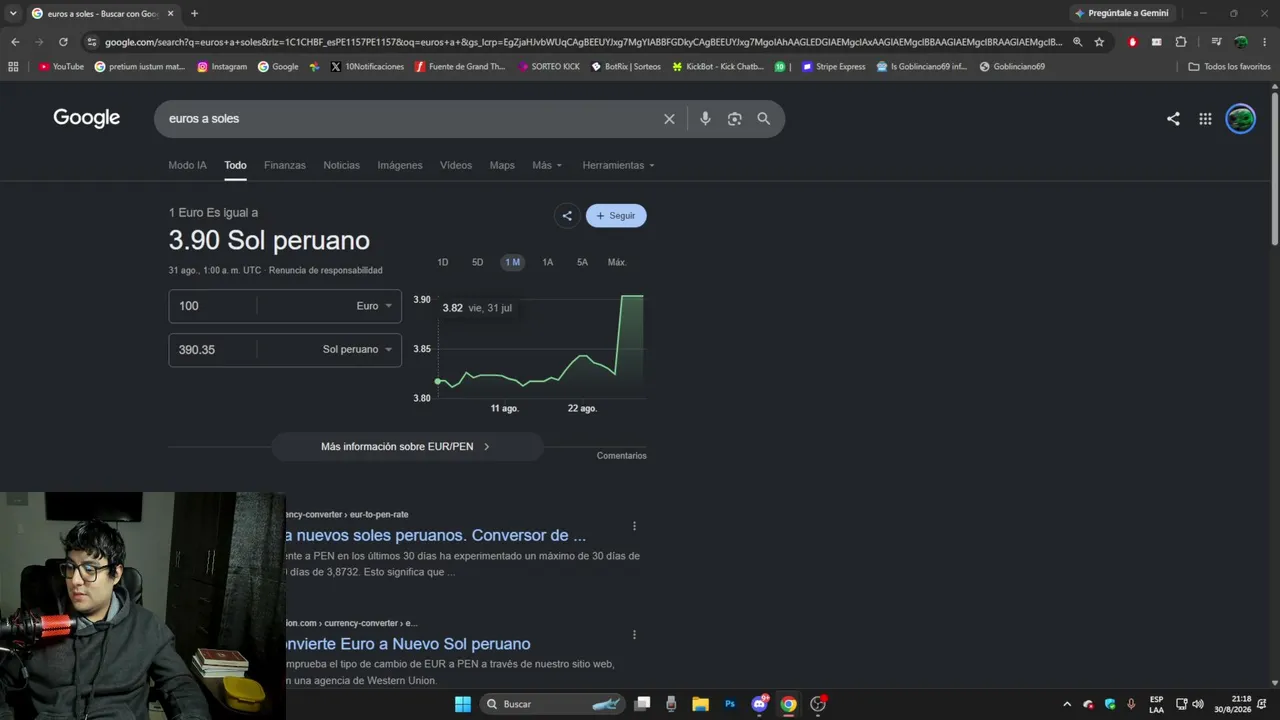Open the Google account profile avatar

pos(1241,119)
